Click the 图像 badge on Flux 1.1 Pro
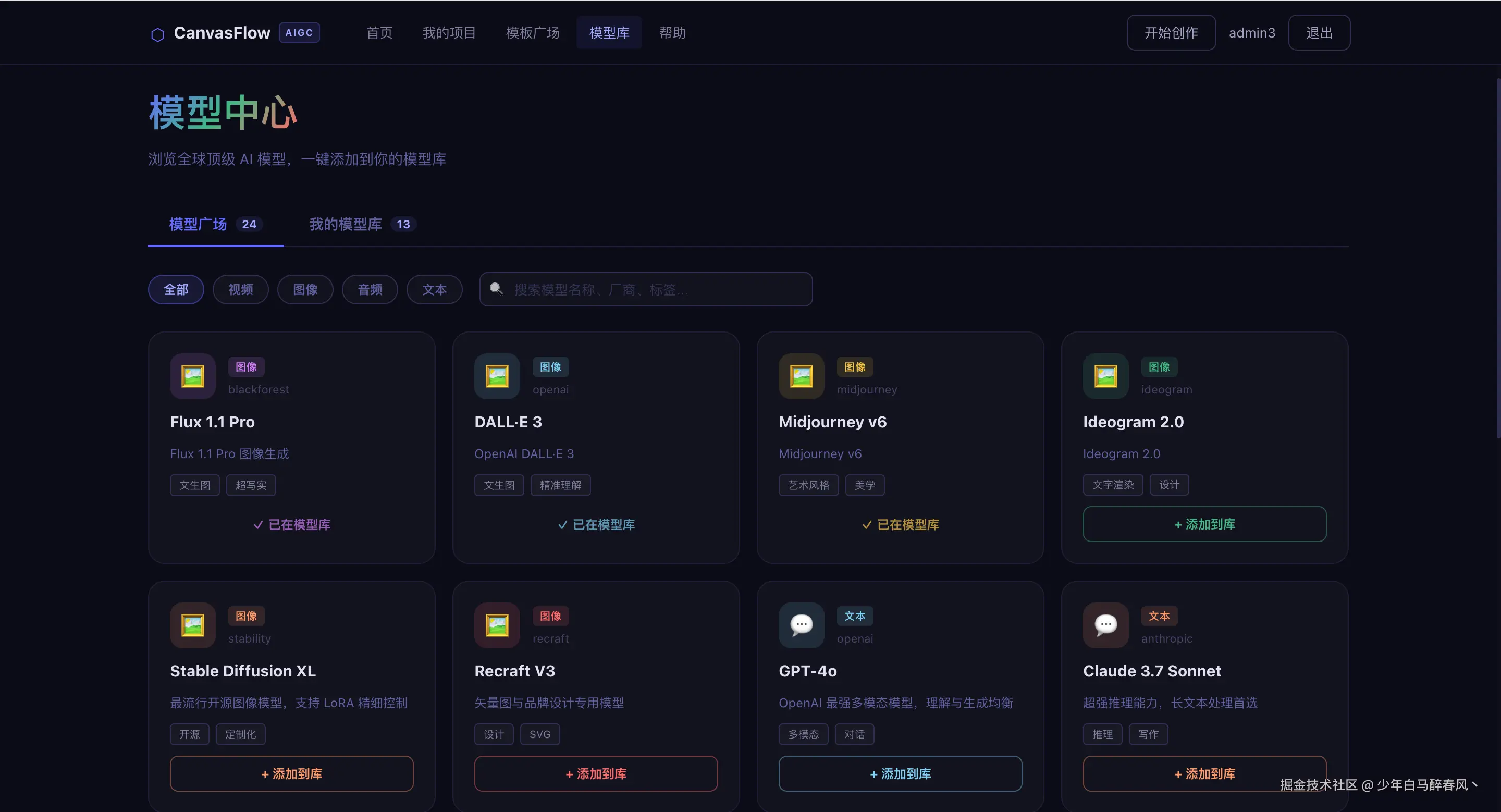This screenshot has width=1501, height=812. click(247, 367)
